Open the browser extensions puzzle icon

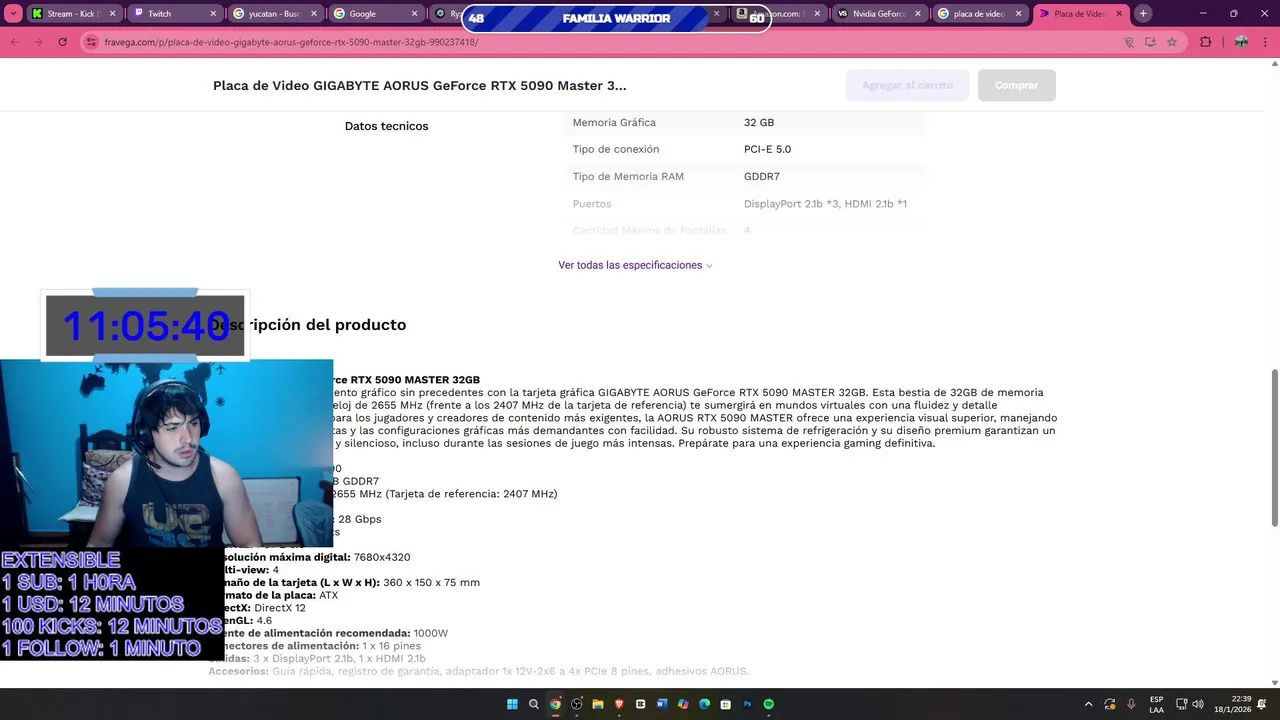coord(1205,42)
